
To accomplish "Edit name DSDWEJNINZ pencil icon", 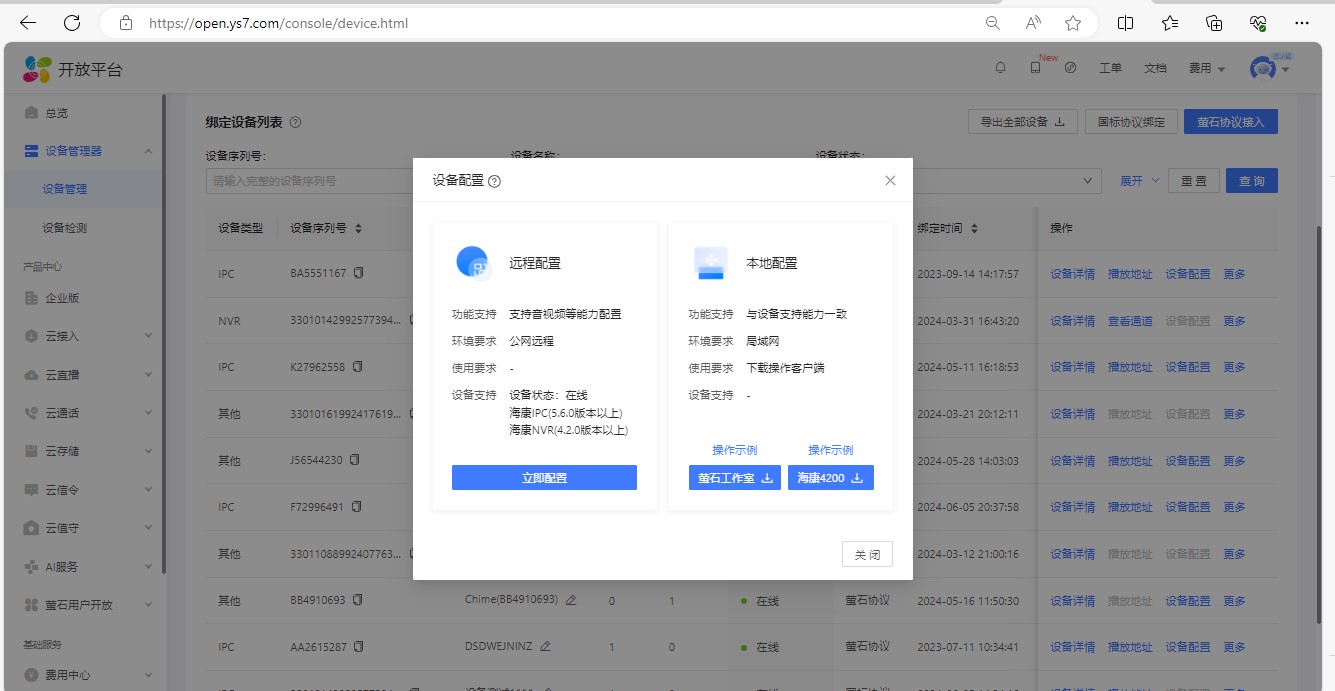I will (x=545, y=647).
